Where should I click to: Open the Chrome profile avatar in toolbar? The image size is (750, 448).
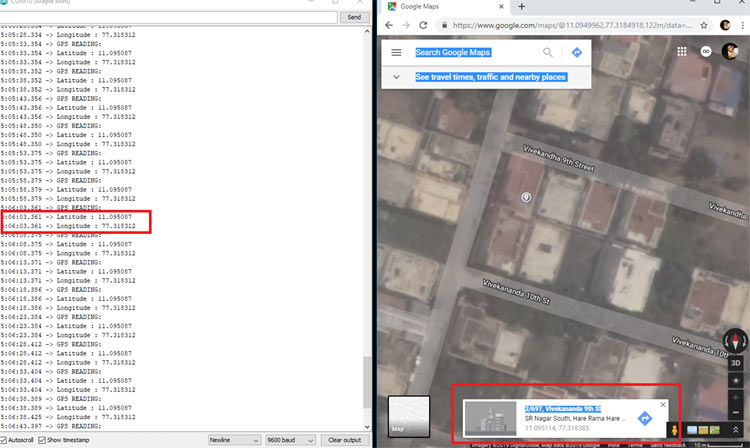(725, 25)
